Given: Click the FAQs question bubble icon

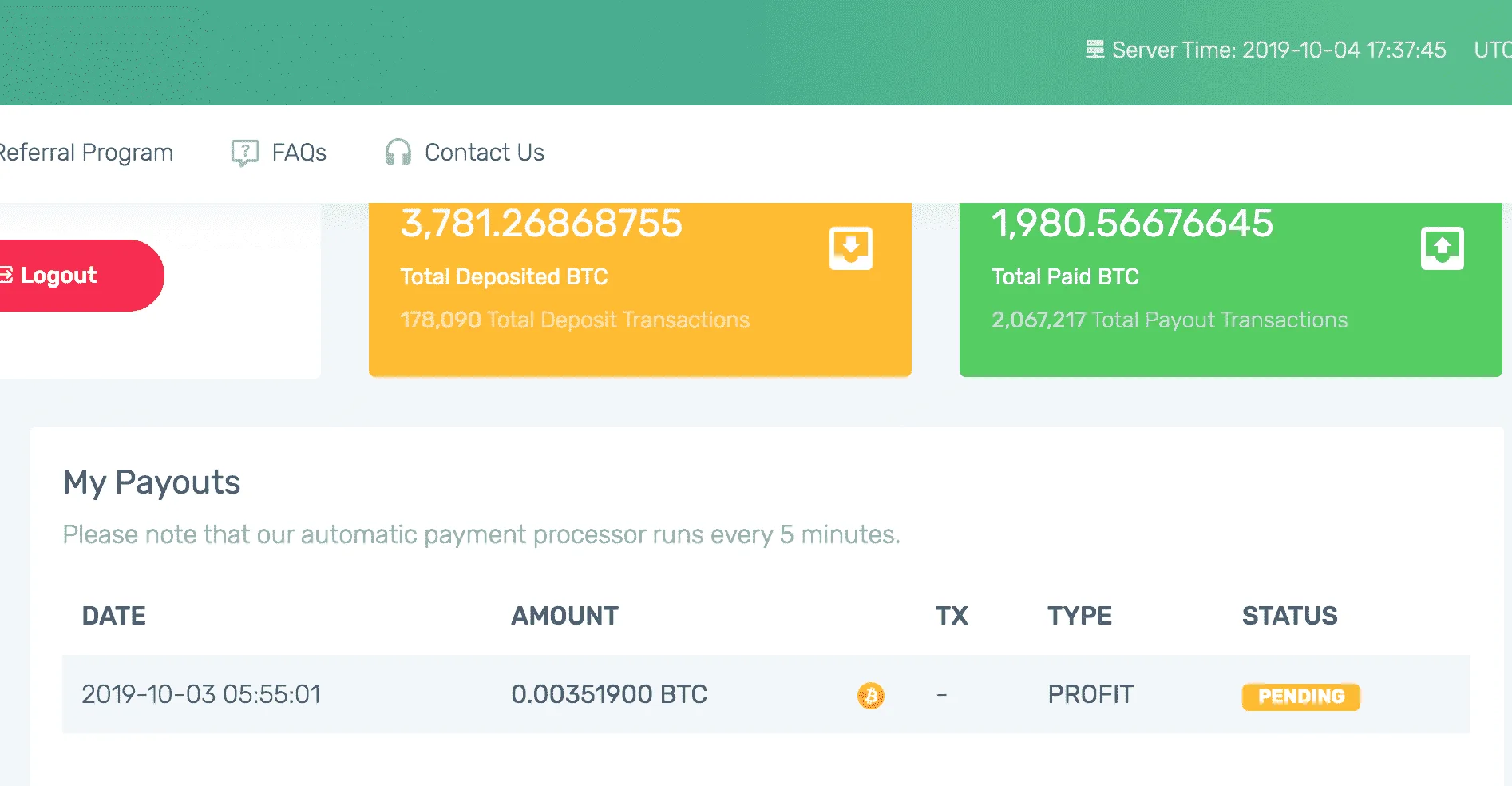Looking at the screenshot, I should [245, 153].
